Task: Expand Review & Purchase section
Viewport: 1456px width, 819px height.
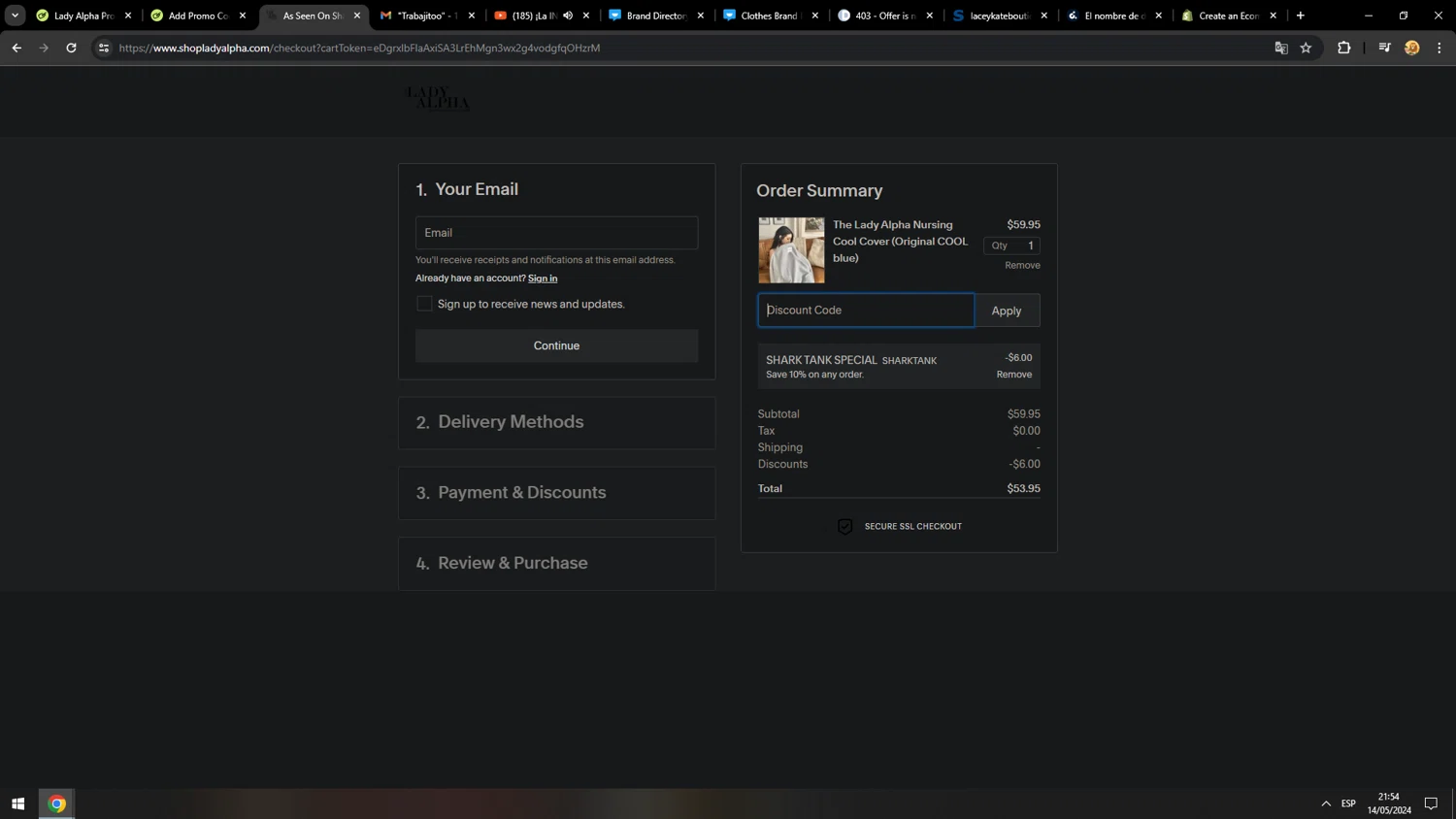Action: point(556,564)
